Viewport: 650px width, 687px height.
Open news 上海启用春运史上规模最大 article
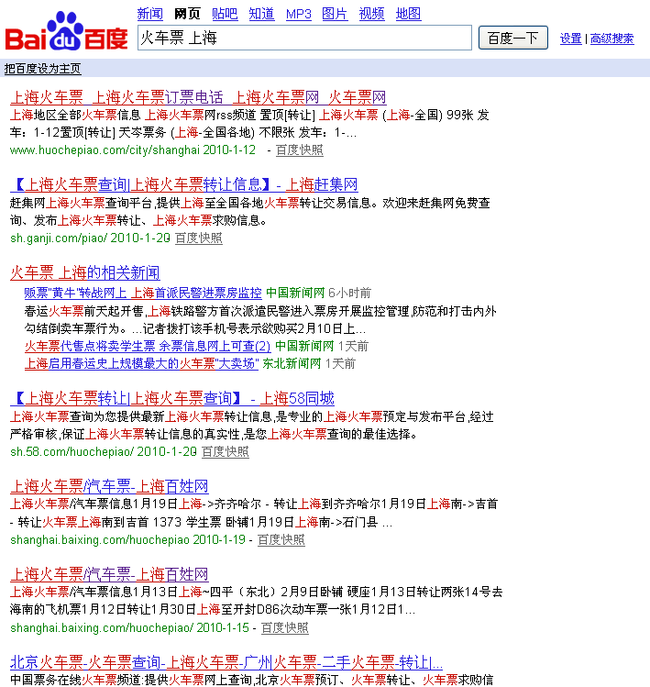(142, 364)
